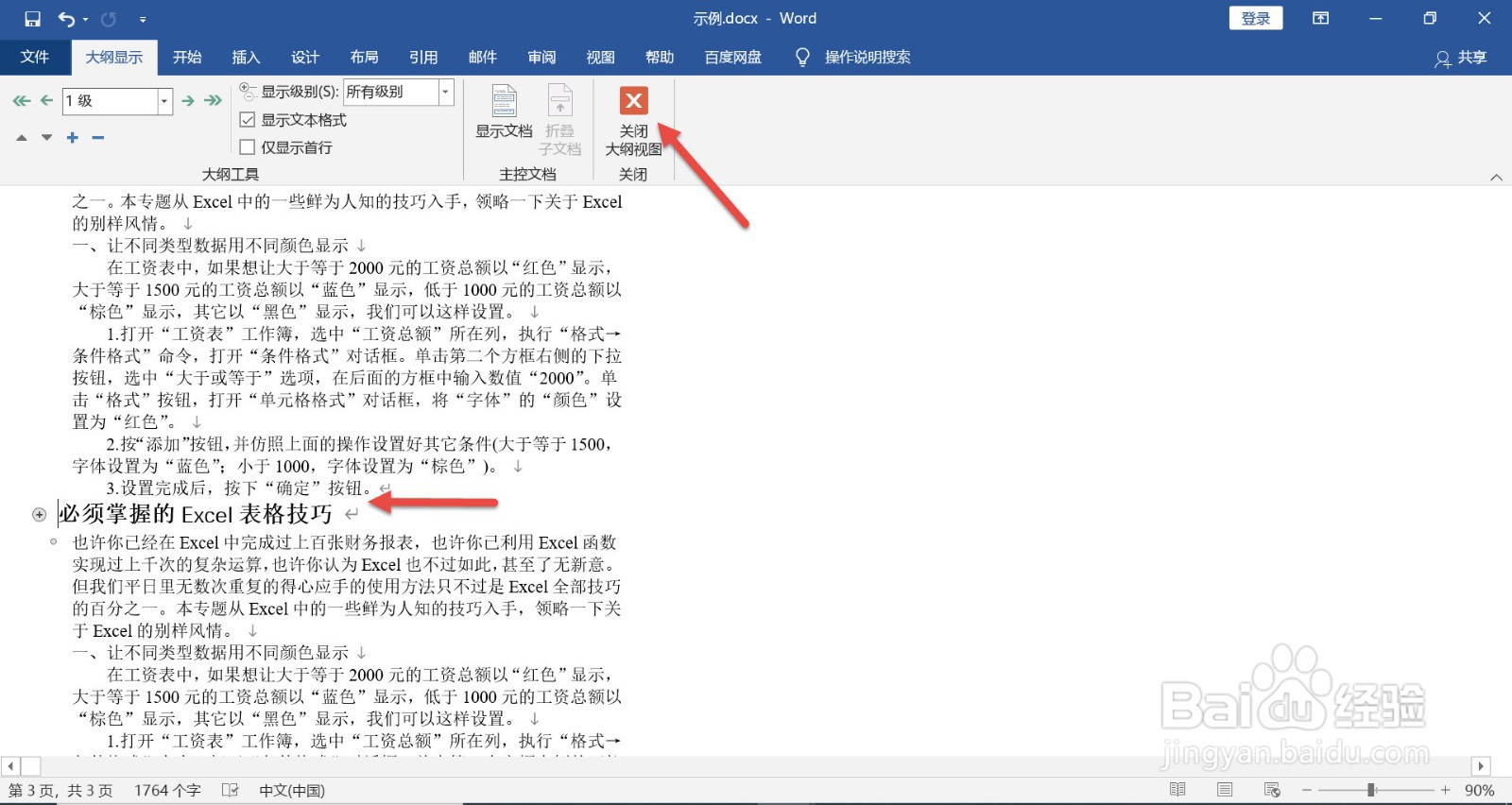Viewport: 1512px width, 805px height.
Task: Click proofing check icon in status bar
Action: tap(230, 790)
